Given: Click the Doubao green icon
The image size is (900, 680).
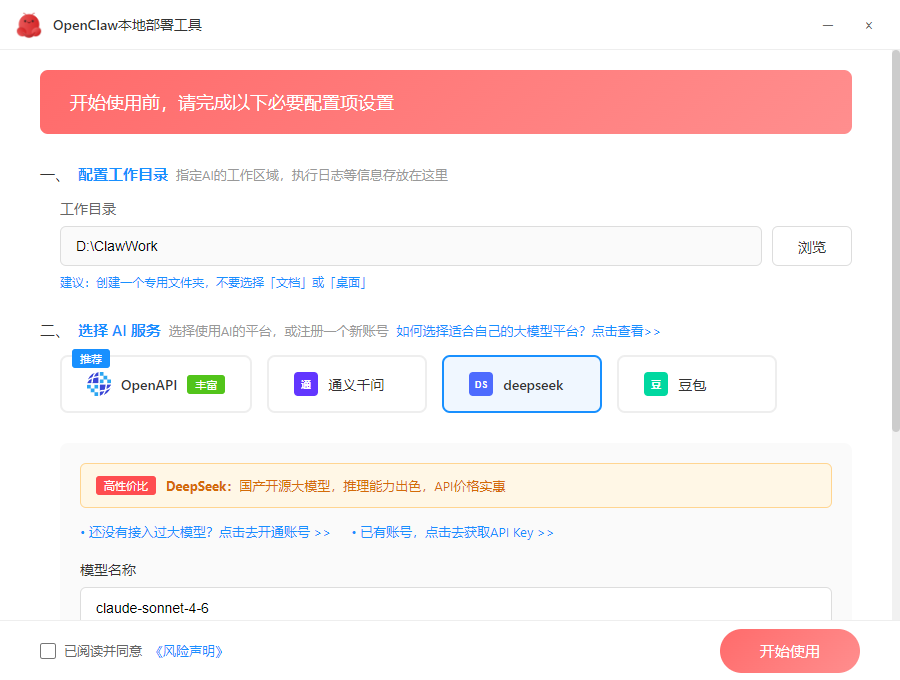Looking at the screenshot, I should (x=656, y=384).
